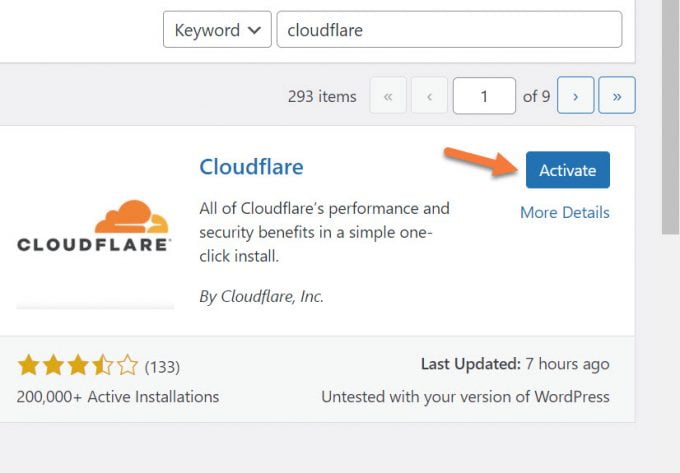Click the empty fifth rating star

coord(128,366)
